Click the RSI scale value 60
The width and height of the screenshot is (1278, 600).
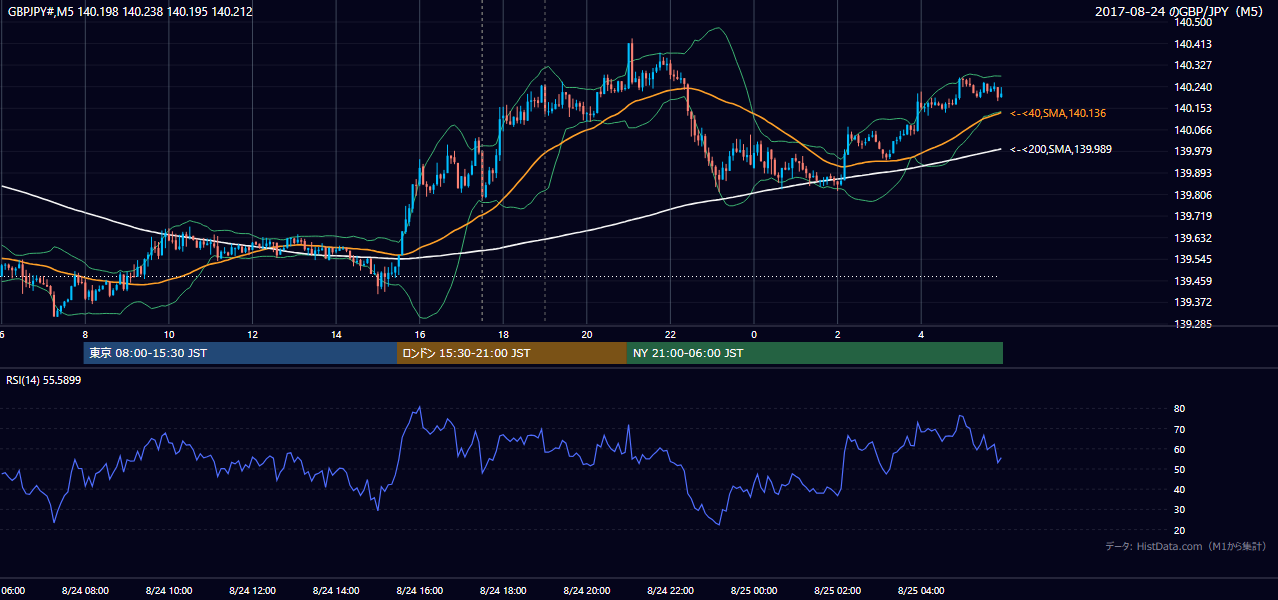[x=1180, y=449]
